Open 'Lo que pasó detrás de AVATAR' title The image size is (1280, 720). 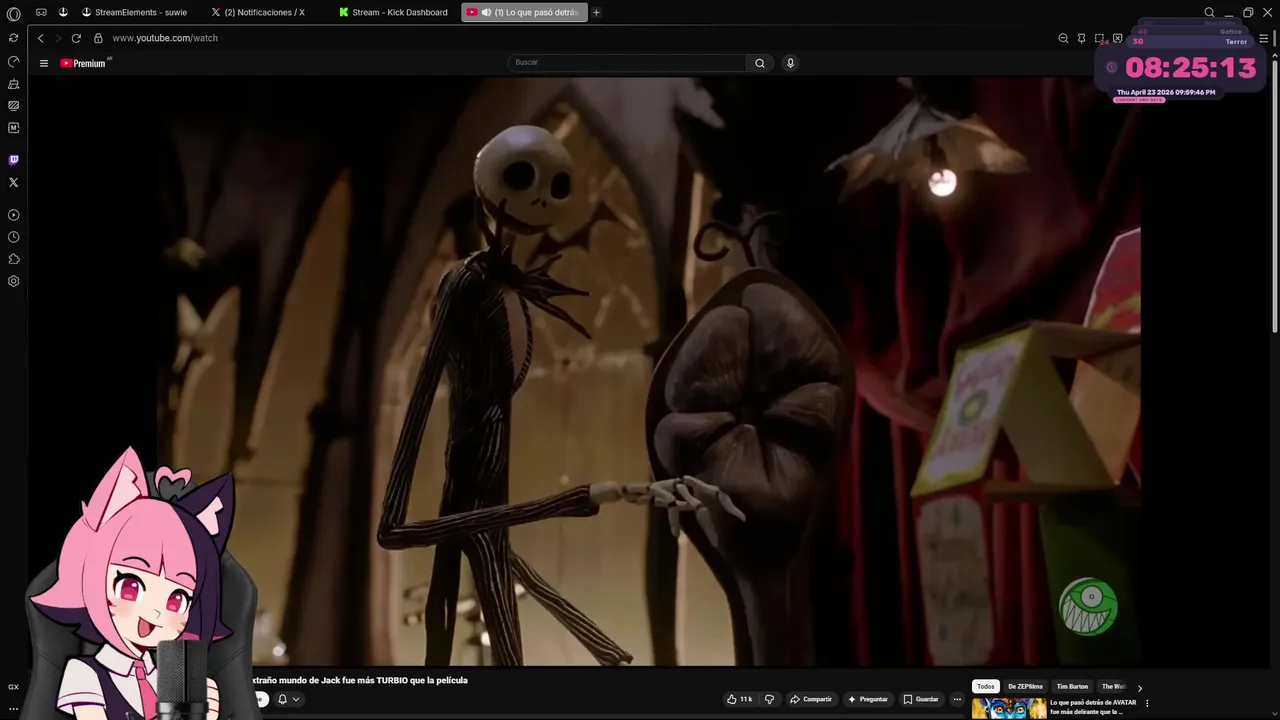(1093, 707)
